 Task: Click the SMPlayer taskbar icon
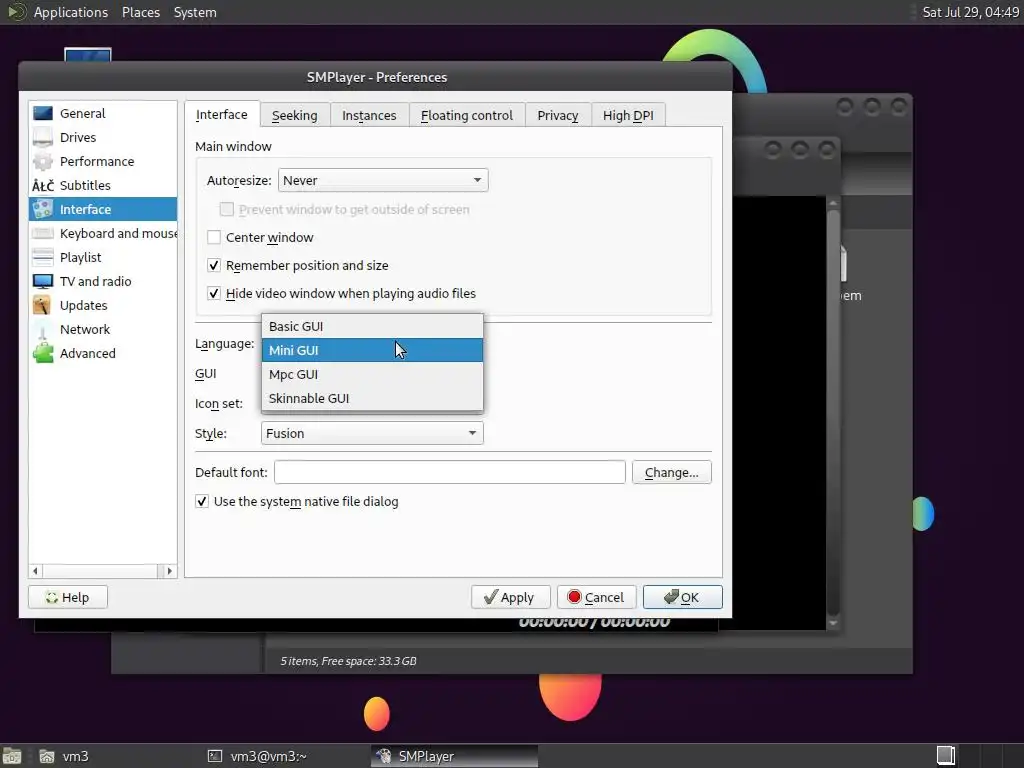(x=384, y=756)
